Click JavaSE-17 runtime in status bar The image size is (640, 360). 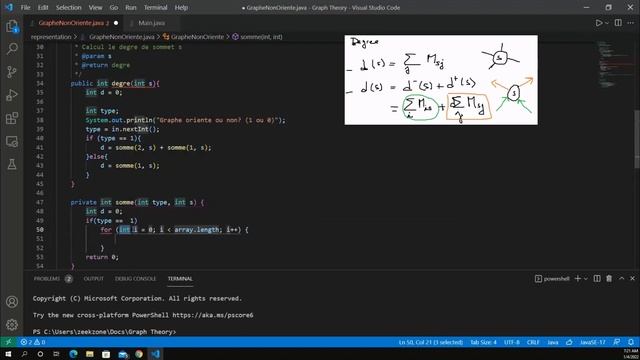pyautogui.click(x=593, y=342)
